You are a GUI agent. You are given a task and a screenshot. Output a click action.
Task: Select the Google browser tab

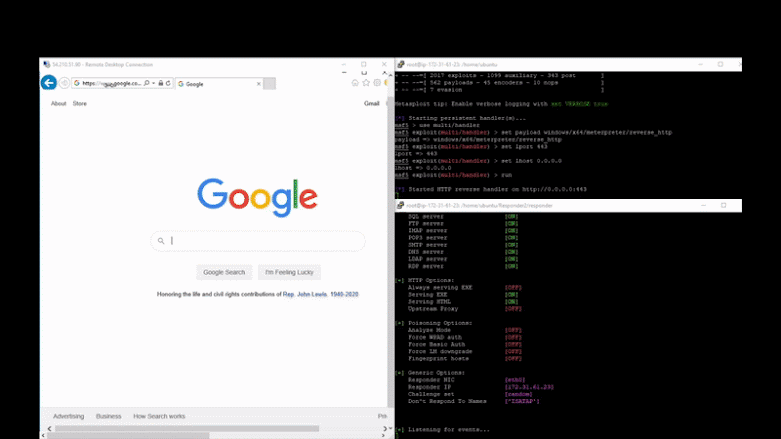(x=218, y=84)
